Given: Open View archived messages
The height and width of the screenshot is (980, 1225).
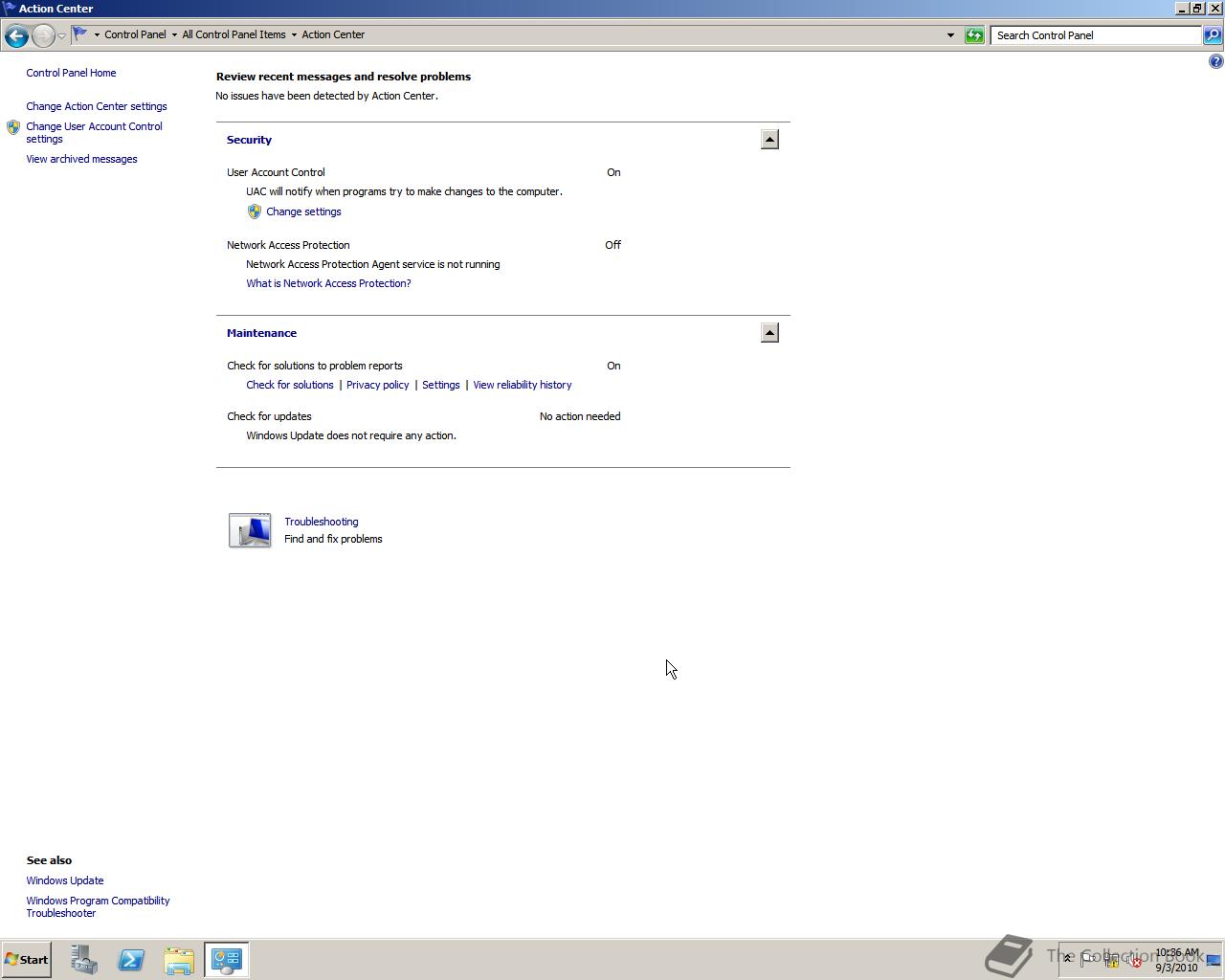Looking at the screenshot, I should 81,159.
